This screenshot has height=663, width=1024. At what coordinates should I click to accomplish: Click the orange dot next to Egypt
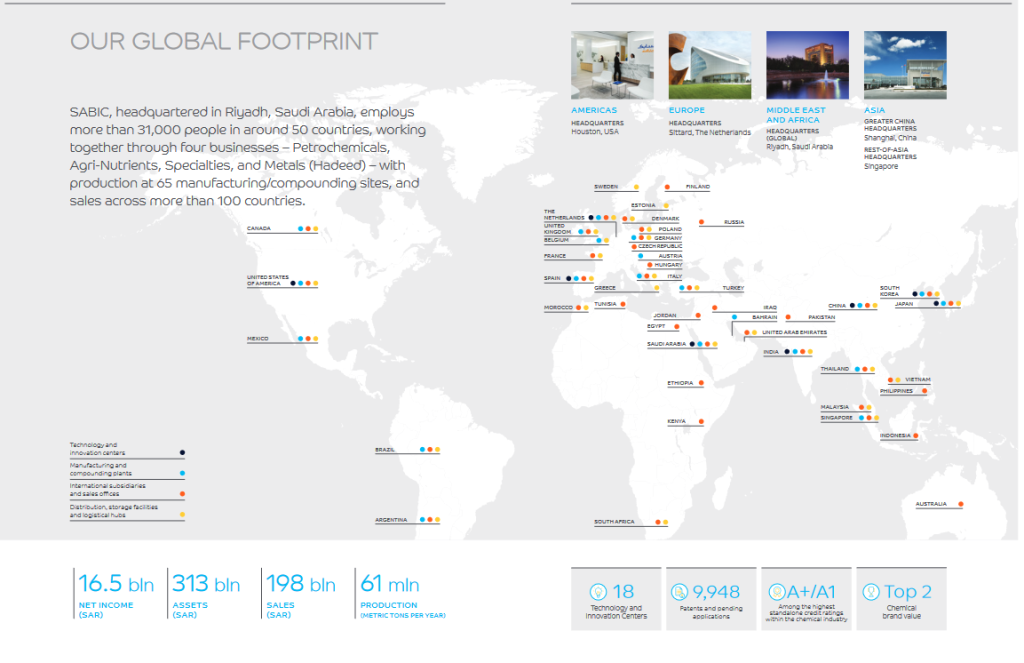click(x=677, y=327)
